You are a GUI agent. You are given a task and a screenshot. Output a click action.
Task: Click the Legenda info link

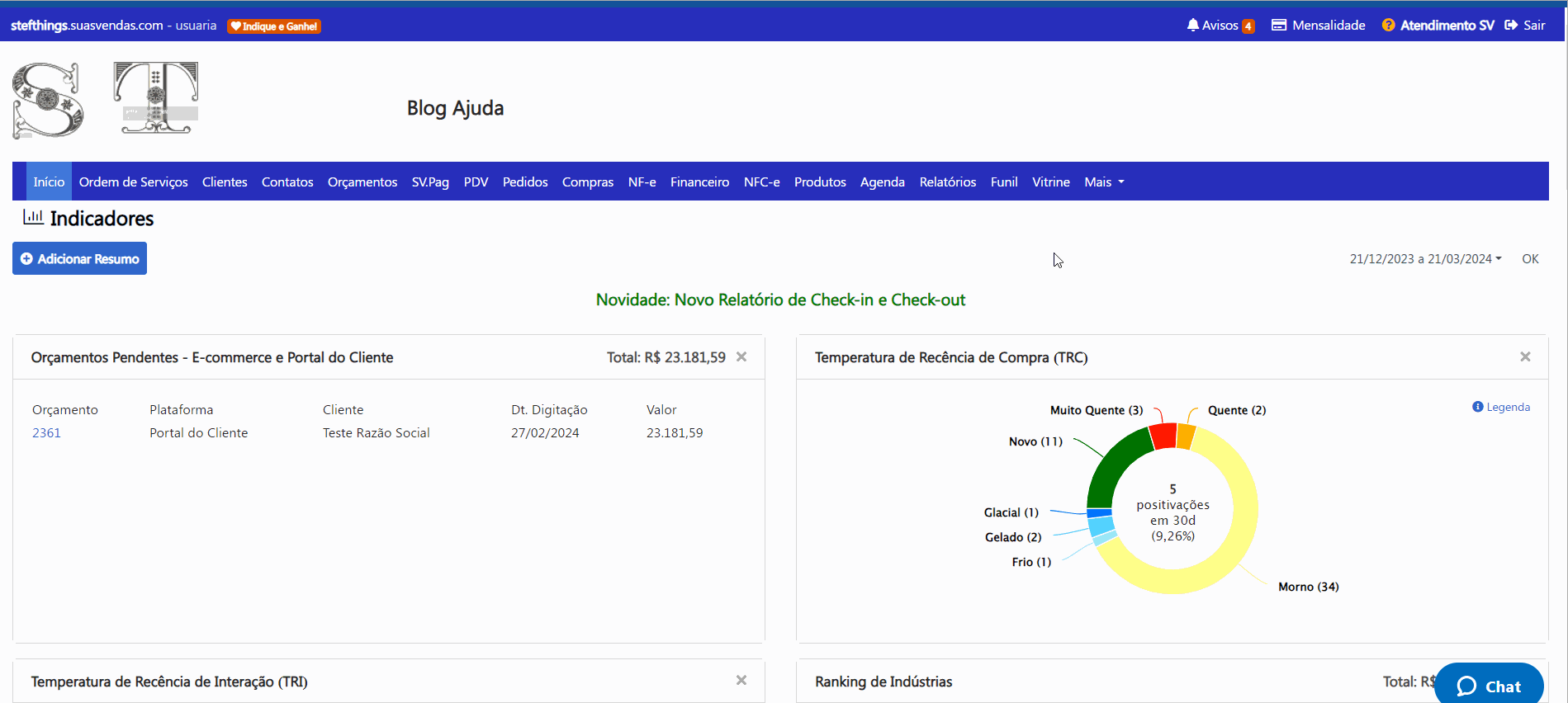1501,407
